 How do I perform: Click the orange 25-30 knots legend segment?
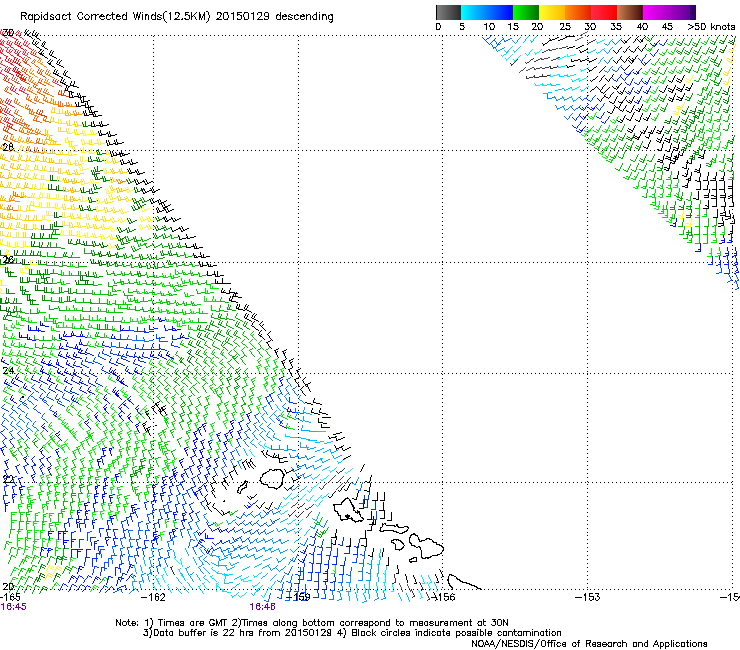578,12
